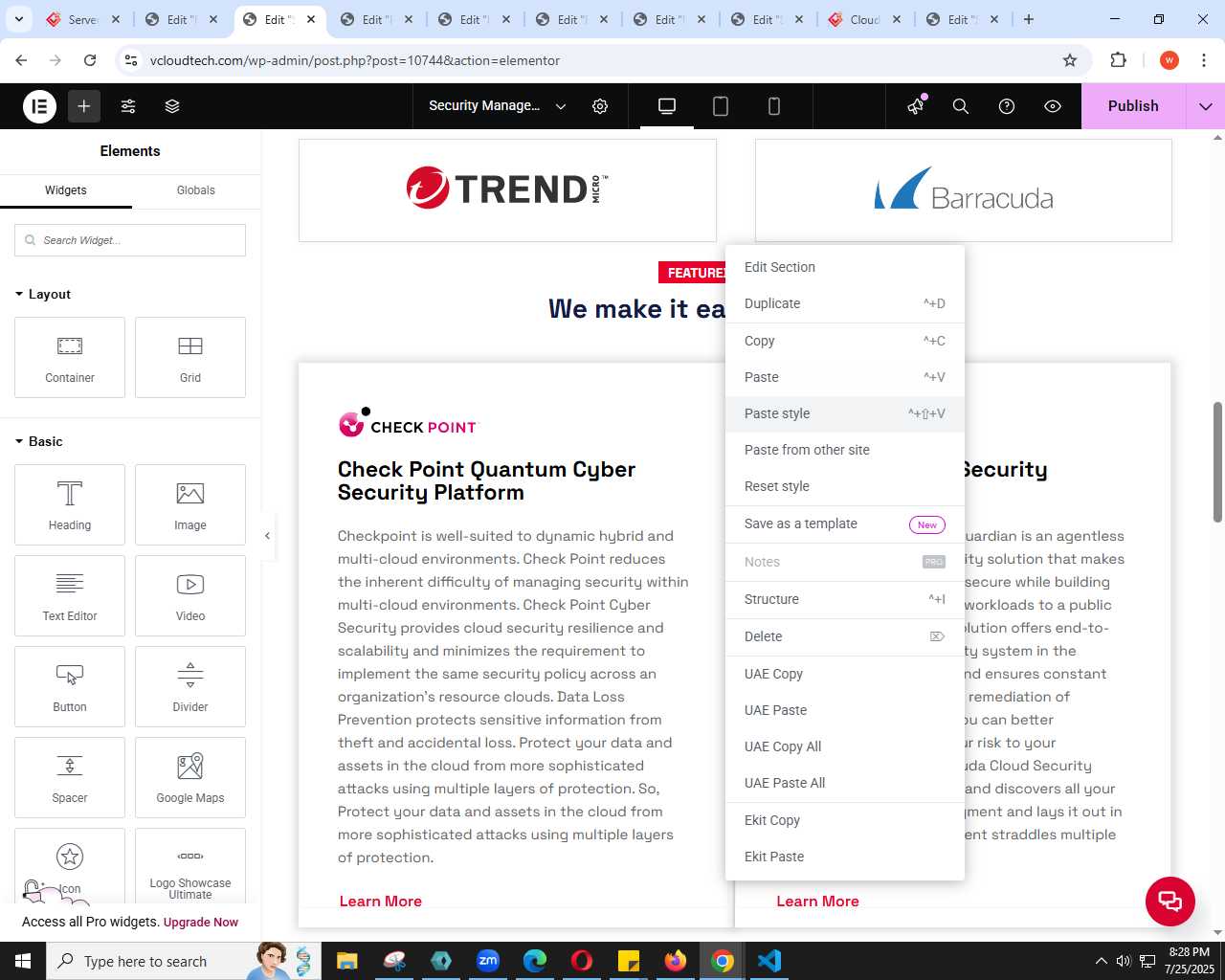1225x980 pixels.
Task: Click the Upgrade Now link
Action: [x=201, y=923]
